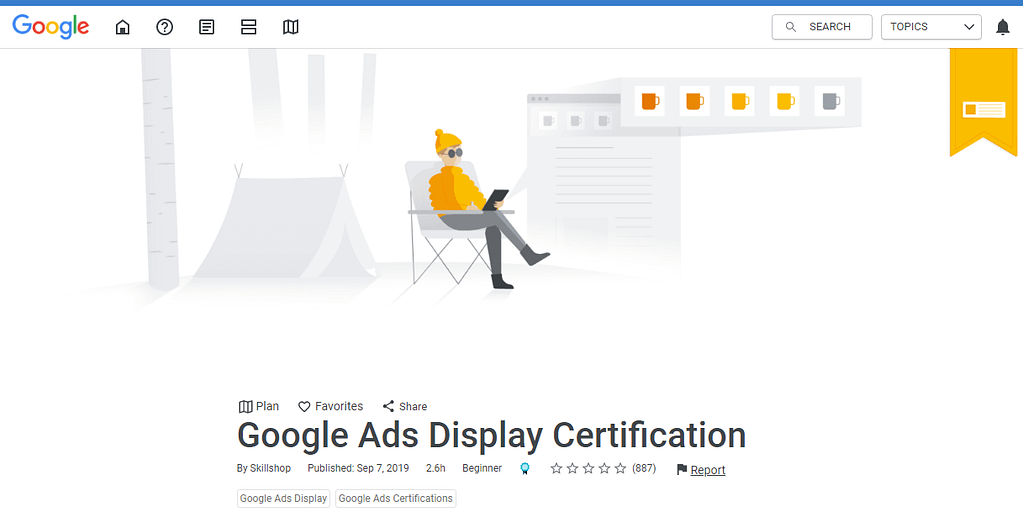Click the 2.6h duration text

(x=436, y=468)
